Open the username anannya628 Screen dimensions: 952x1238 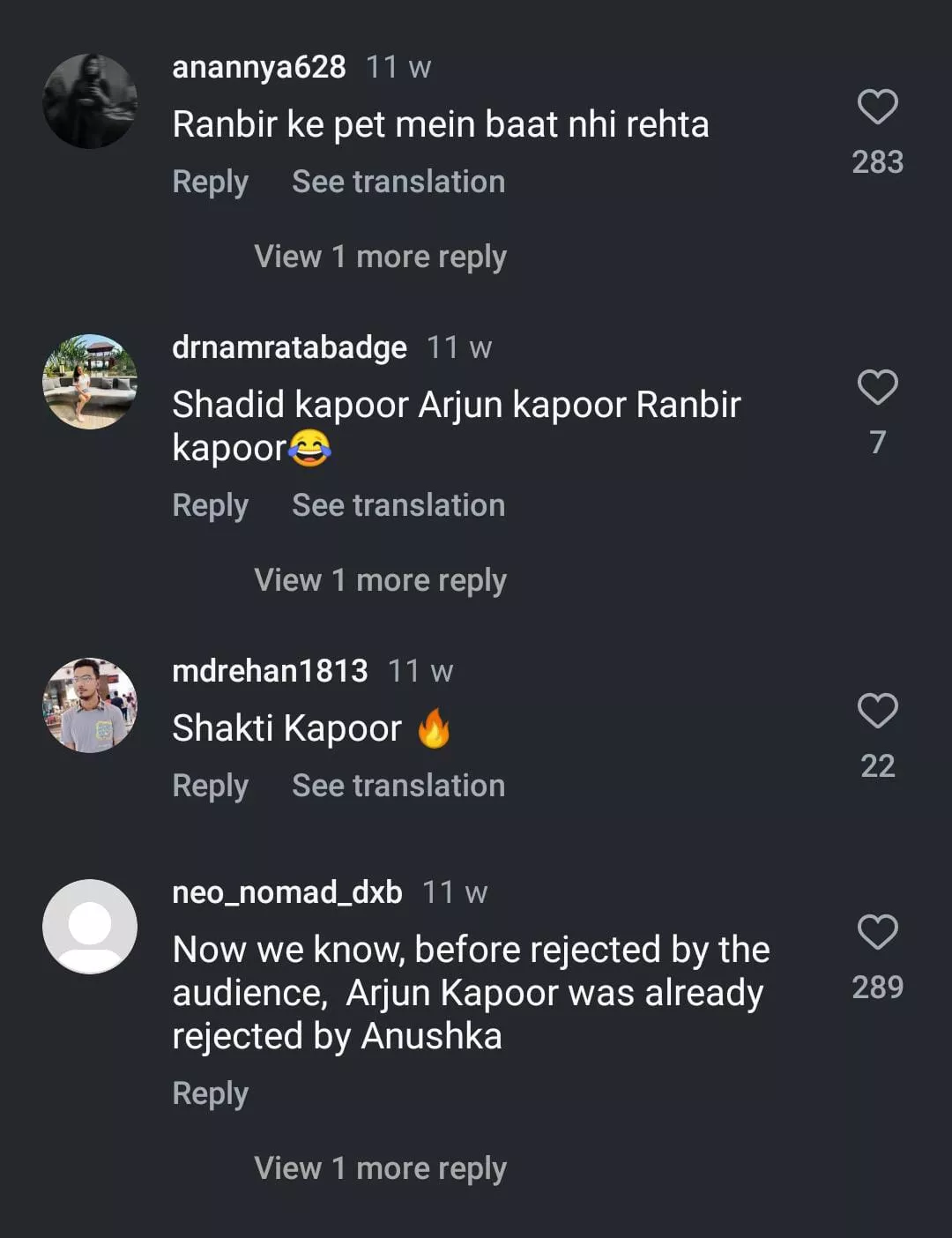click(259, 67)
